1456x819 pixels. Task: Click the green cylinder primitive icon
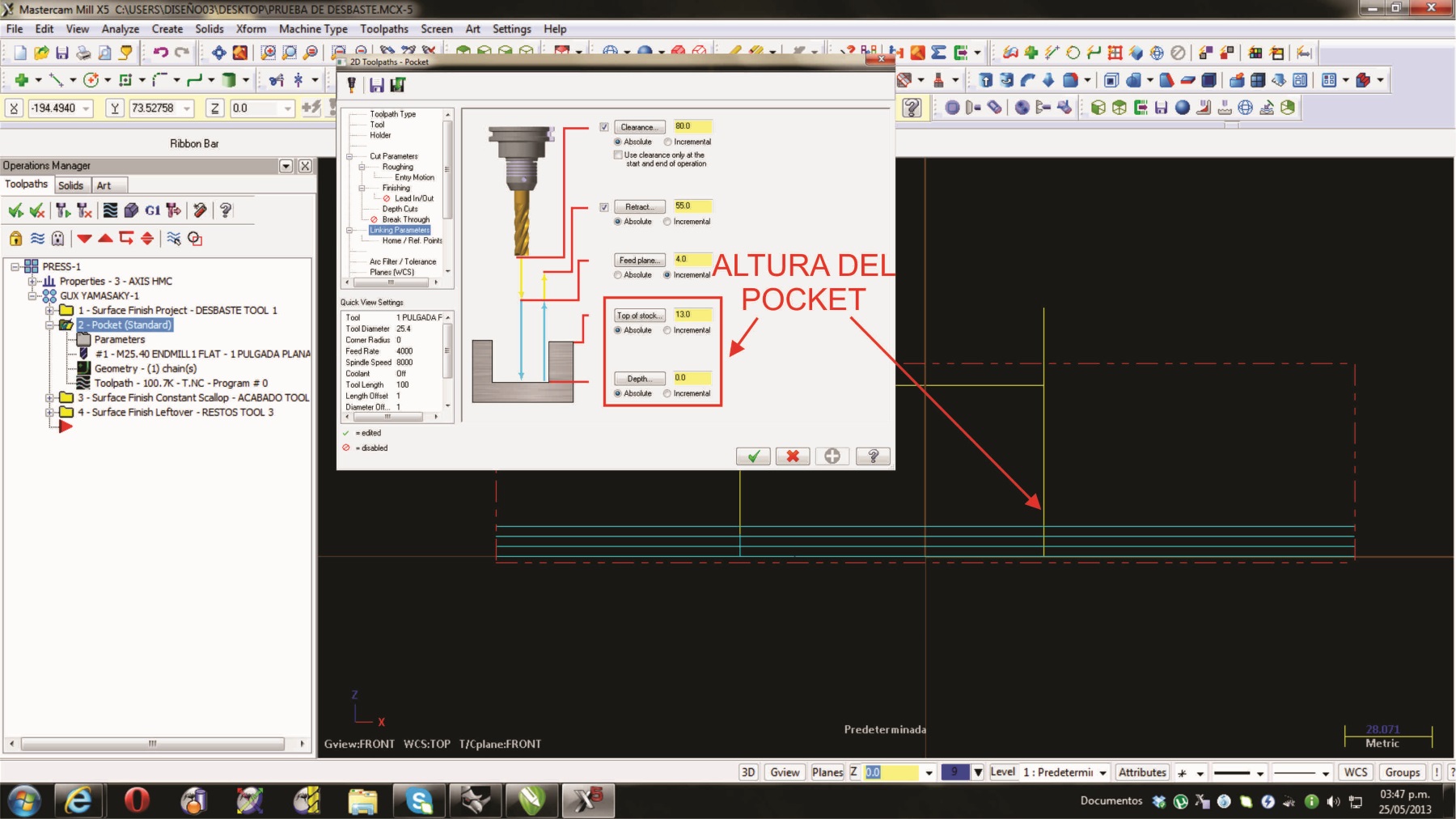pos(229,80)
